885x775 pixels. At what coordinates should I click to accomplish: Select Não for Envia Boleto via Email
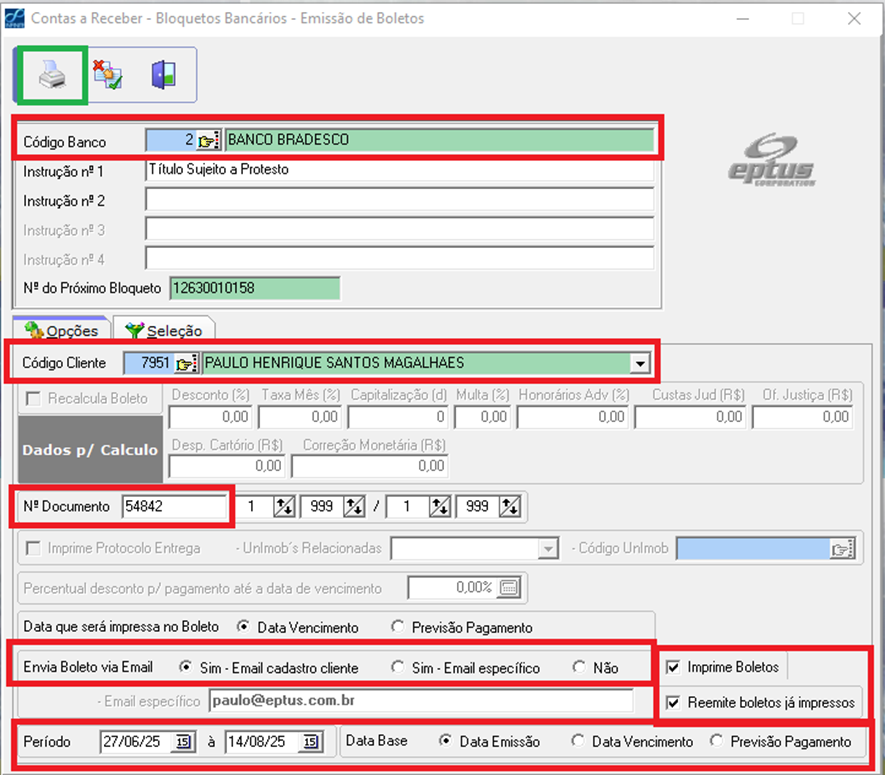click(x=578, y=667)
